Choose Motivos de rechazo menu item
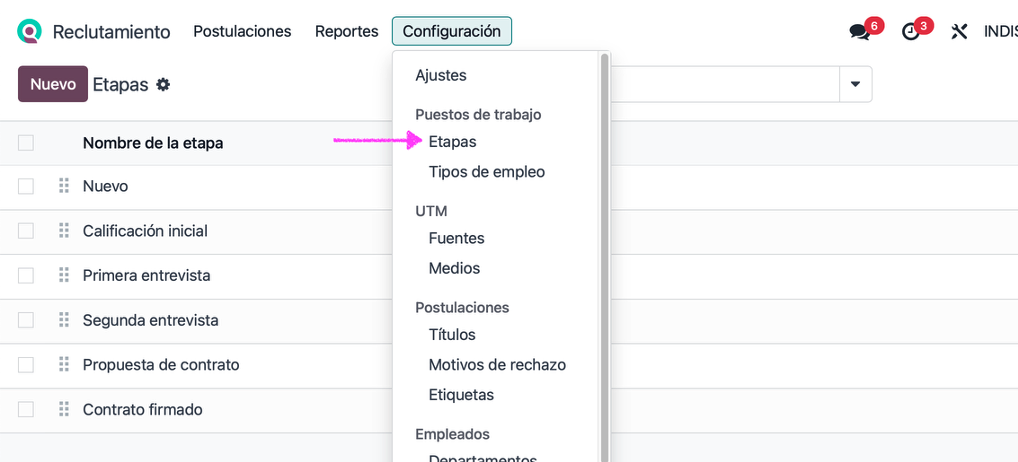Viewport: 1018px width, 462px height. click(497, 365)
